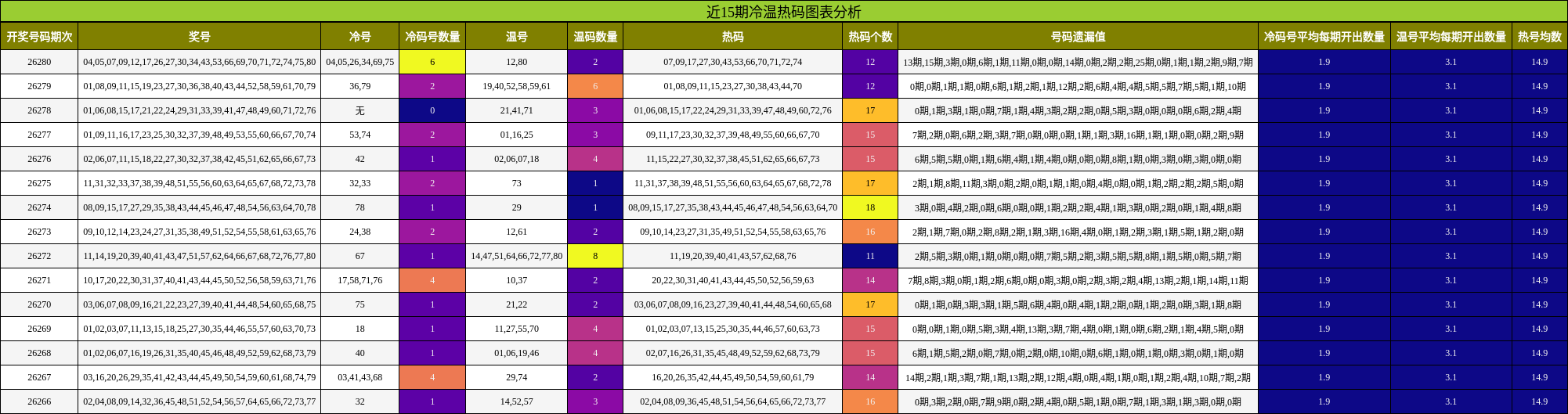Select the orange warm count 6 in row 26279
The image size is (1568, 414).
[595, 86]
